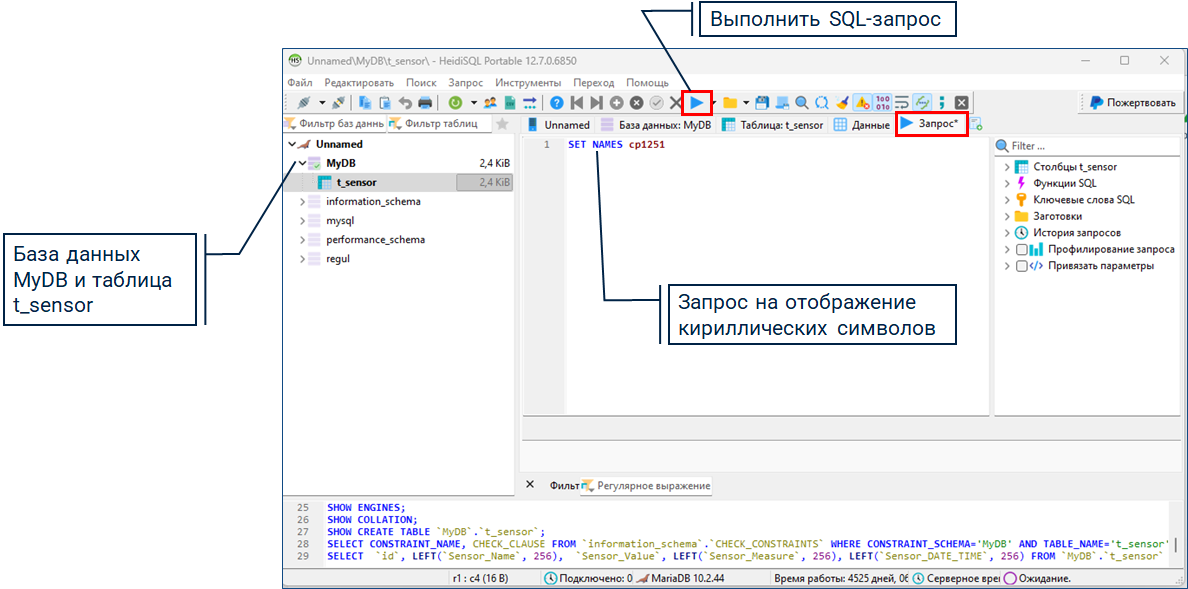
Task: Click the green refresh icon in the toolbar
Action: coord(455,102)
